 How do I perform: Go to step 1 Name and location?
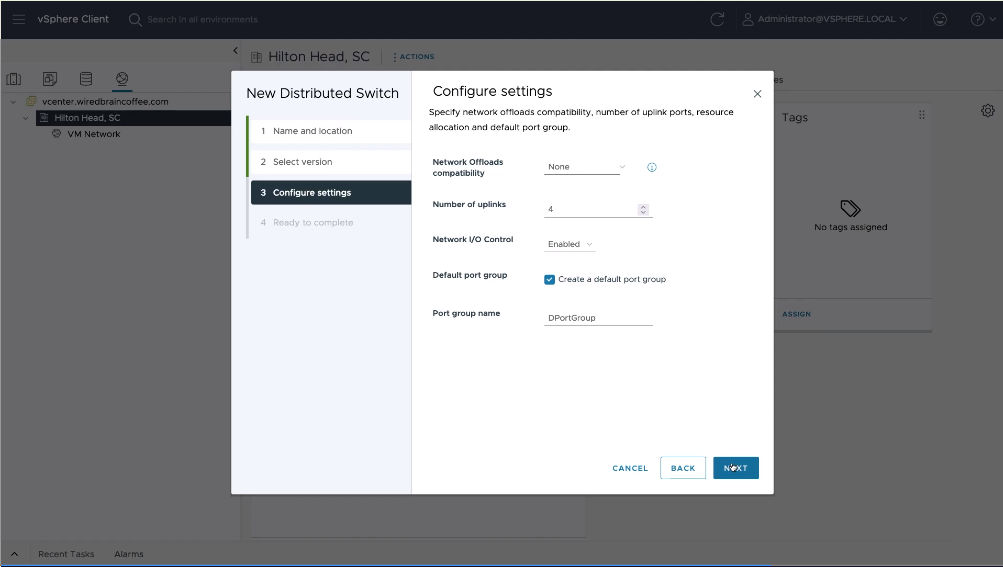point(312,131)
